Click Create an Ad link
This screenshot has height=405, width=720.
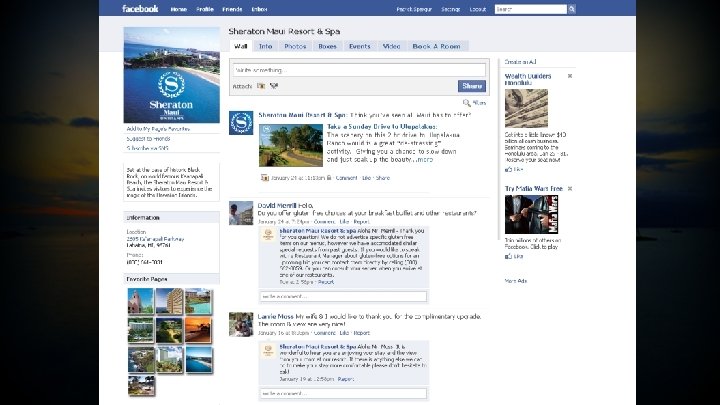click(520, 62)
